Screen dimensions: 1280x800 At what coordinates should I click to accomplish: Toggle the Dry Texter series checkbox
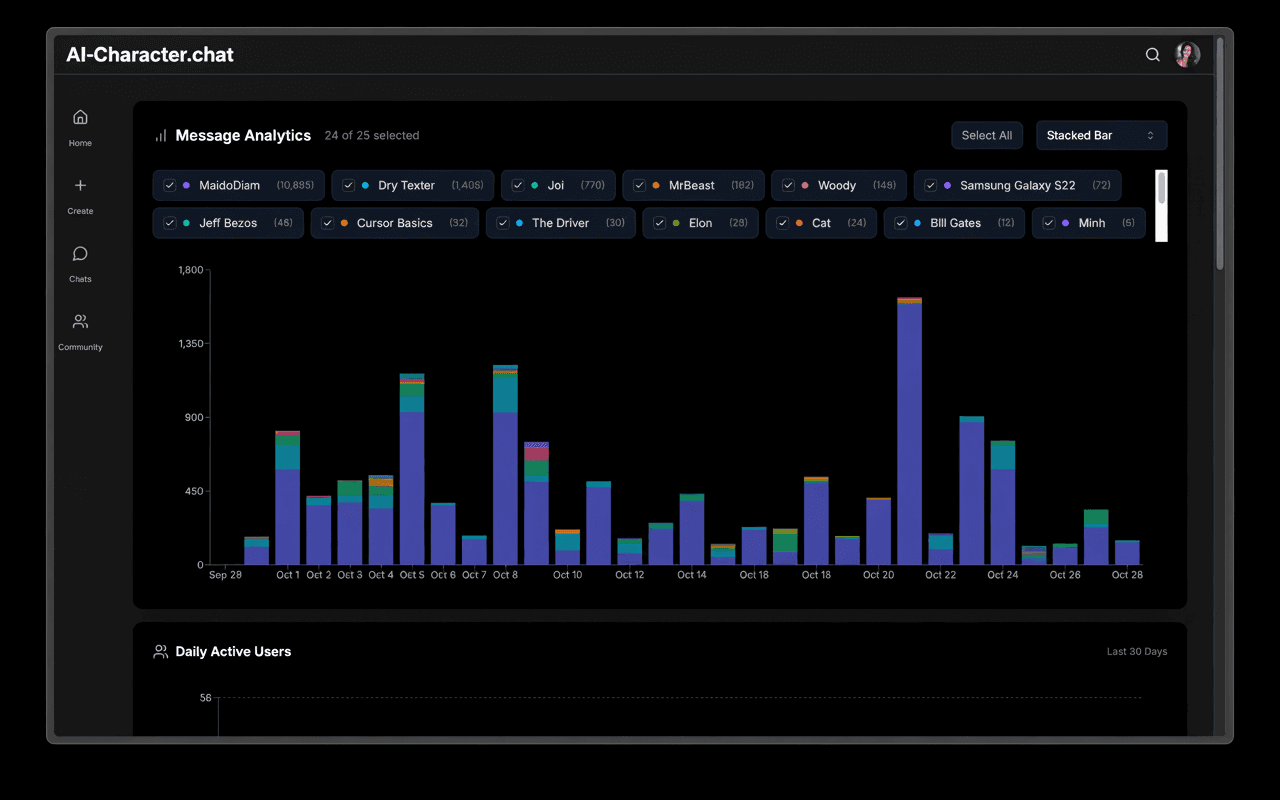(349, 186)
